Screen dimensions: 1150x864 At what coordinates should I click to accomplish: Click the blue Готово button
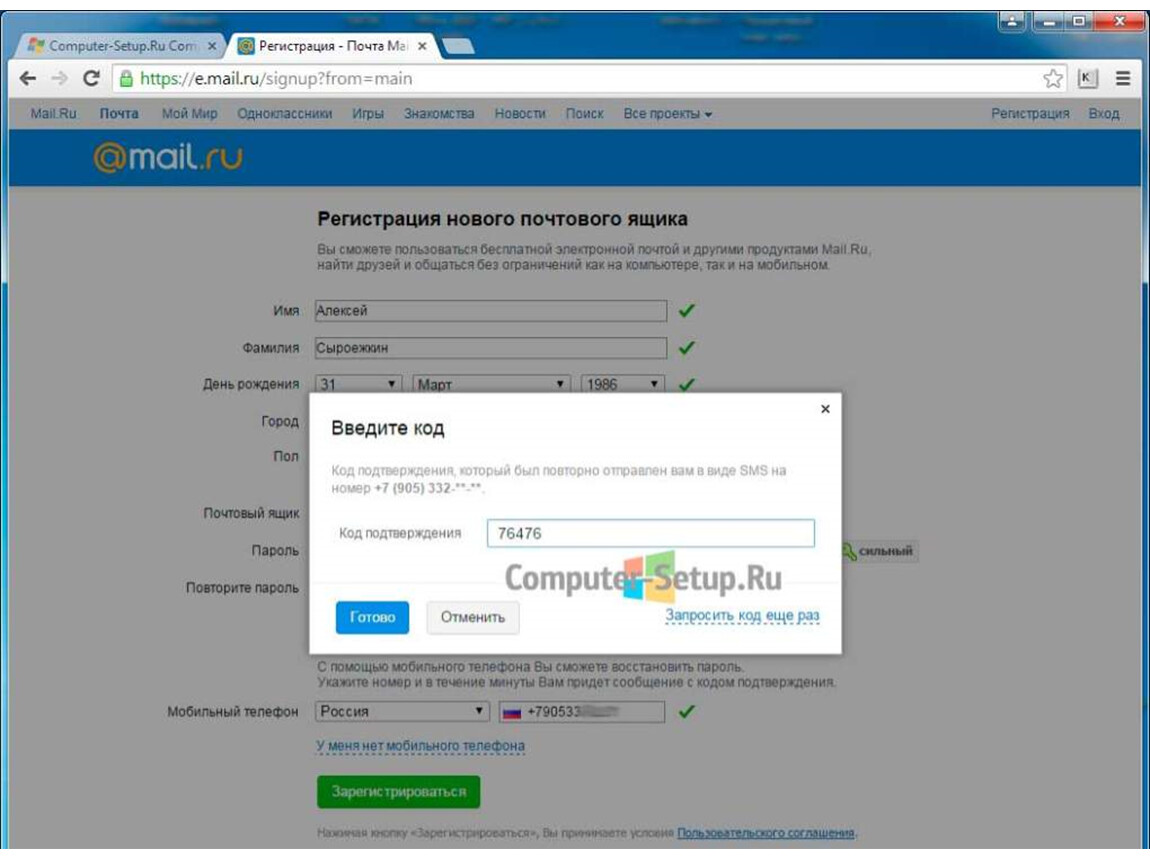(372, 618)
